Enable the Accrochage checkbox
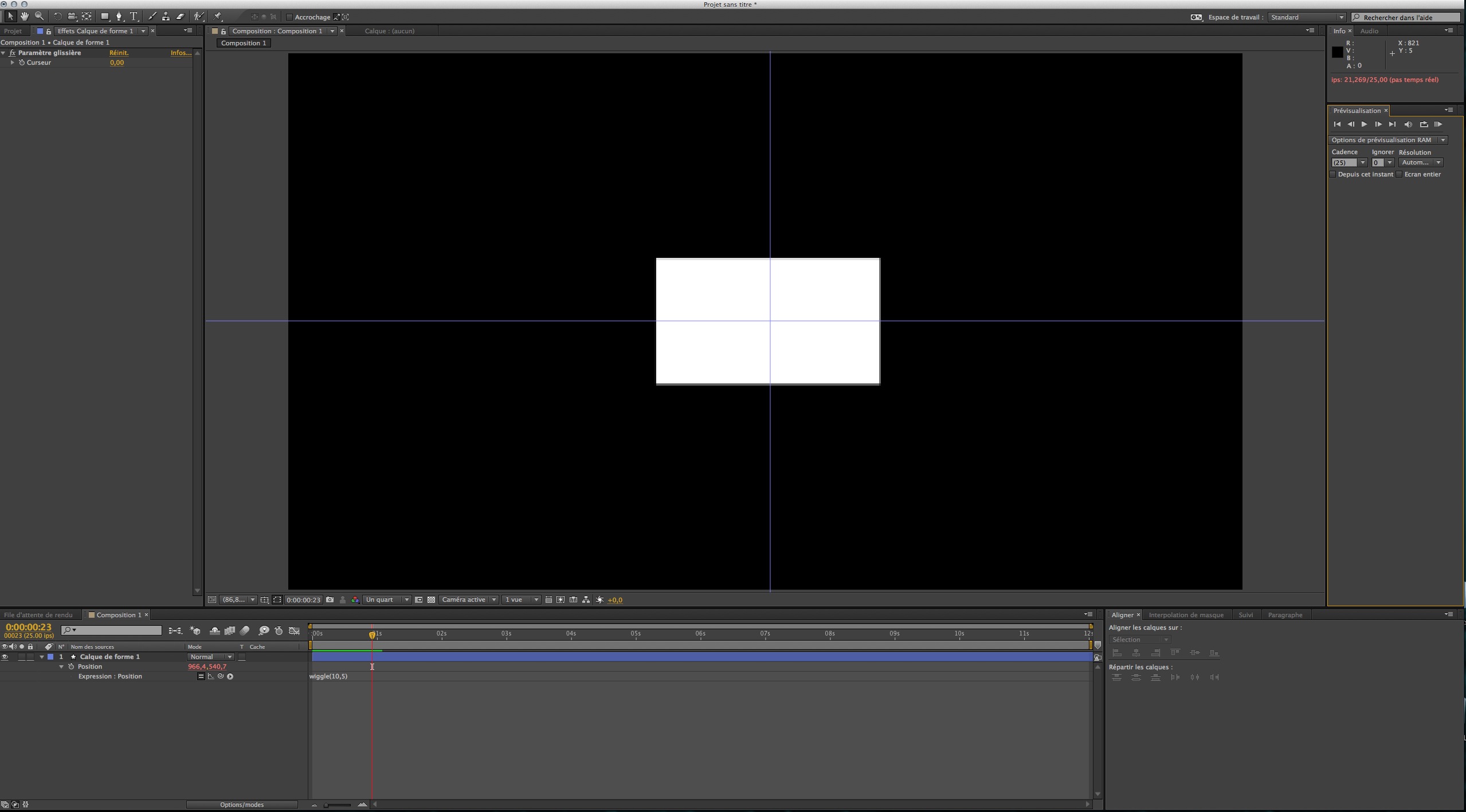1466x812 pixels. click(x=289, y=17)
